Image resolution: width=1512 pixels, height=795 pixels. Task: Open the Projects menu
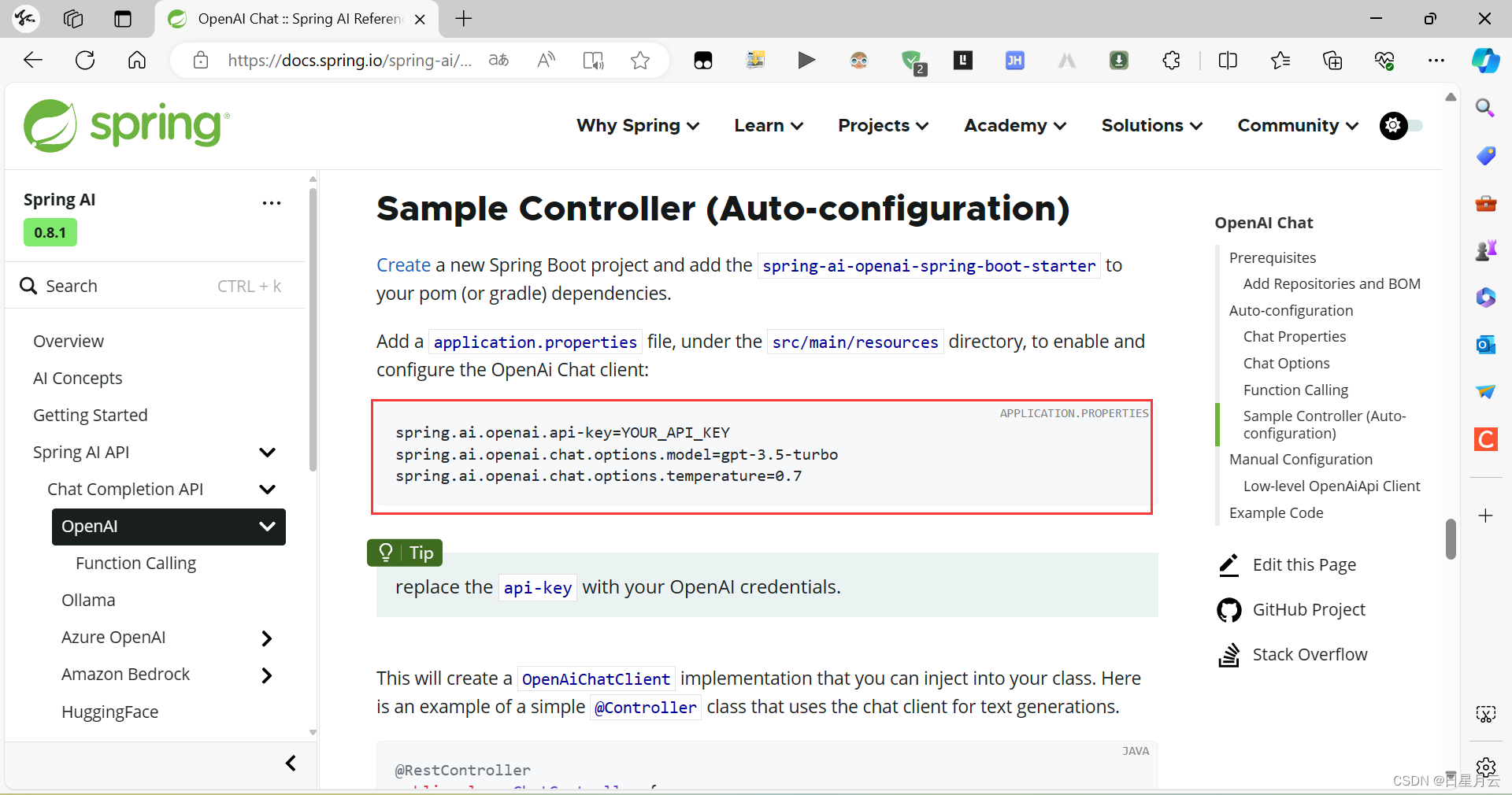pos(884,125)
